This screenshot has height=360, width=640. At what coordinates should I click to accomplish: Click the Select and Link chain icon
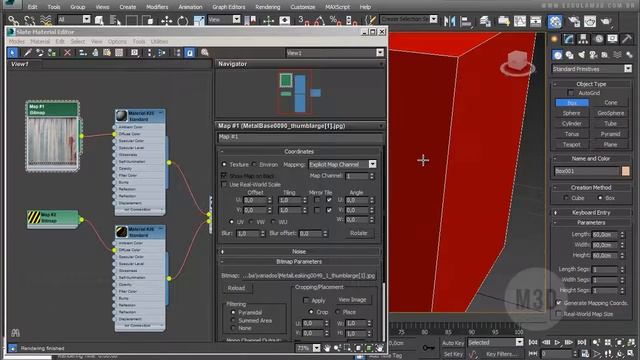pyautogui.click(x=13, y=20)
